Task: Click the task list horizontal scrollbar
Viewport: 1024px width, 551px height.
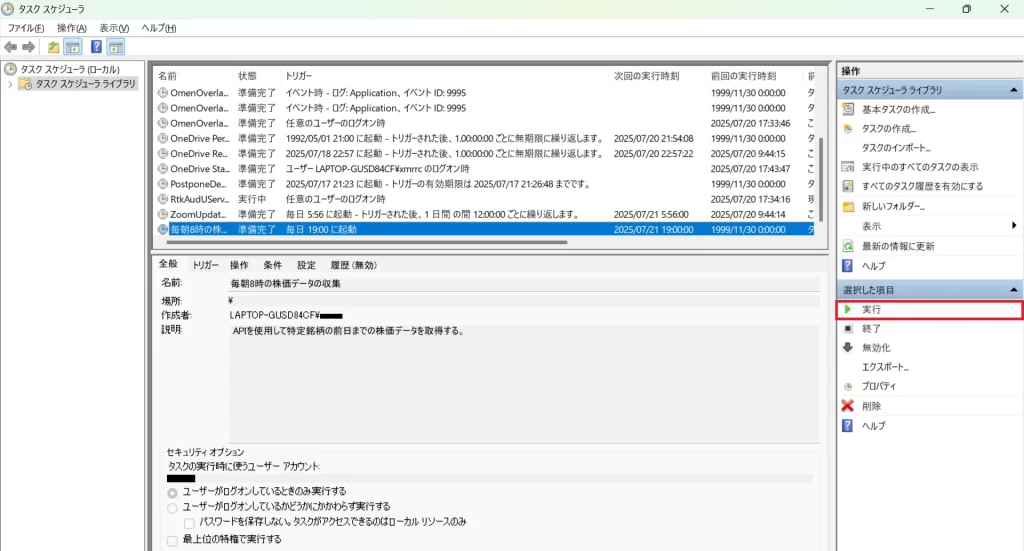Action: (400, 242)
